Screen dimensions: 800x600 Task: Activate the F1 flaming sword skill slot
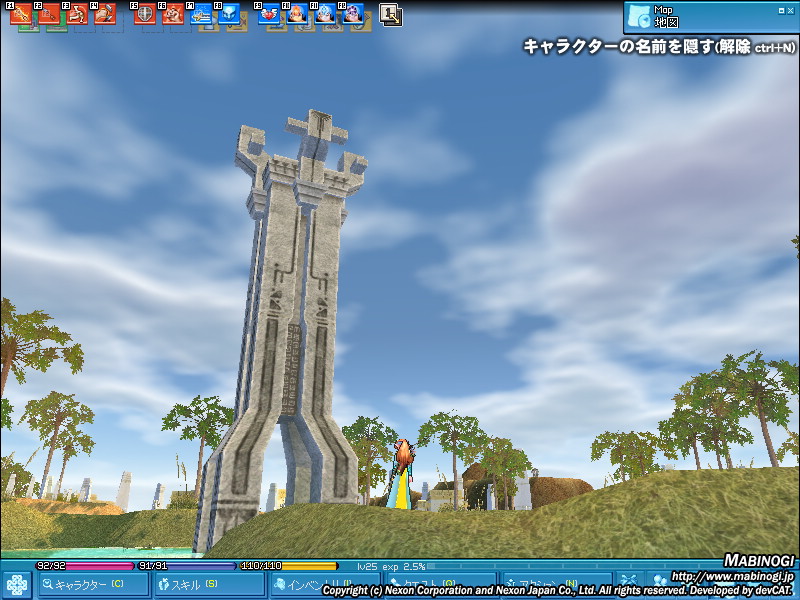pos(21,14)
